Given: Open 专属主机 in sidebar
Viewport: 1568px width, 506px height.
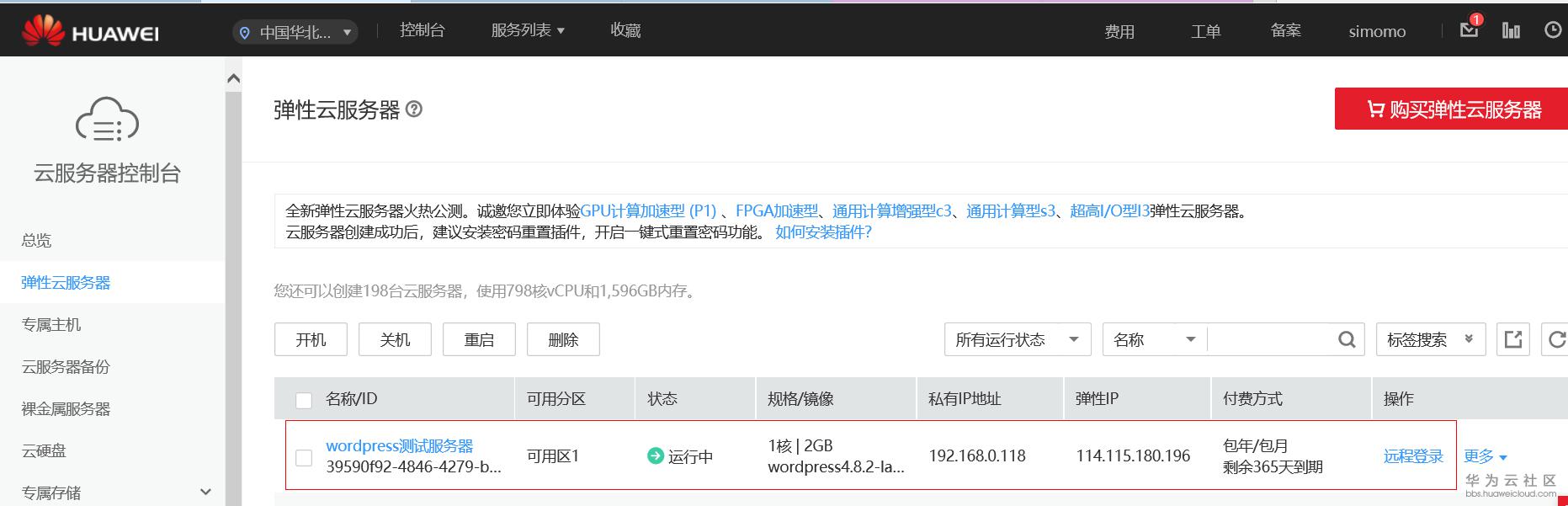Looking at the screenshot, I should click(51, 325).
